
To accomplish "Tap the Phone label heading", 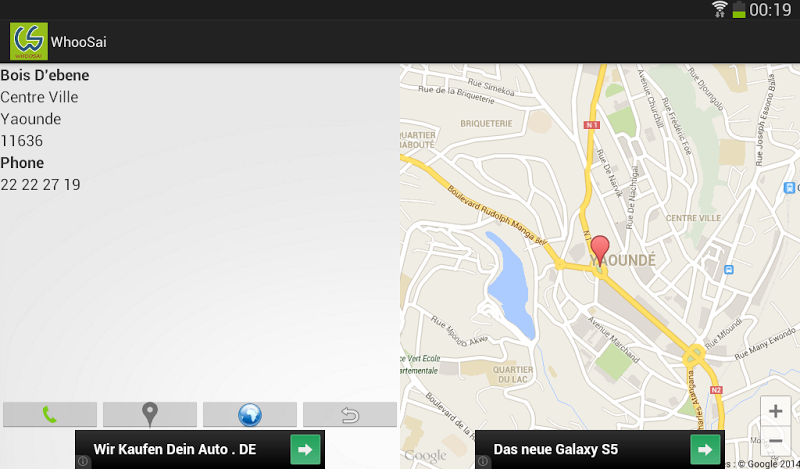I will coord(22,163).
